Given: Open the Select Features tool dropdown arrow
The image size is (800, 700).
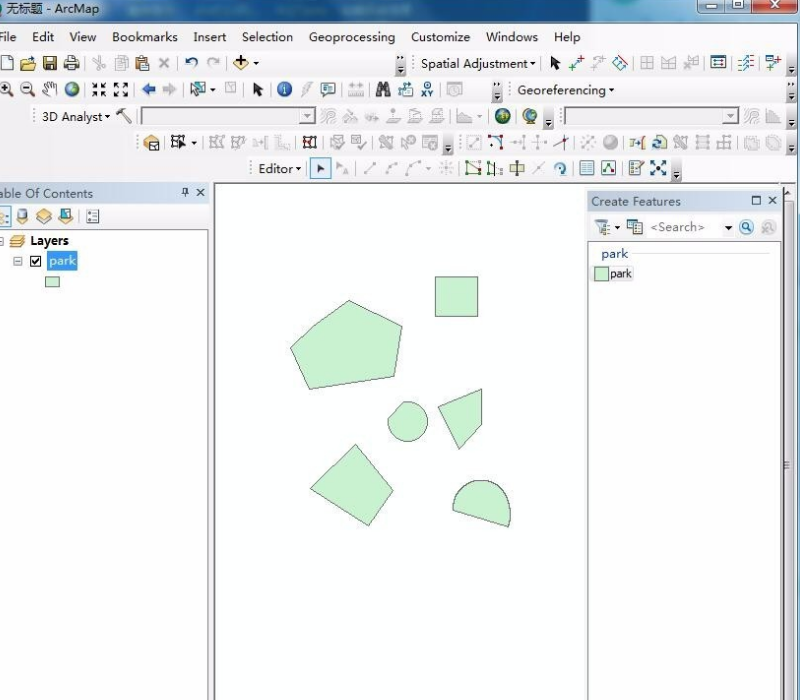Looking at the screenshot, I should [x=213, y=90].
